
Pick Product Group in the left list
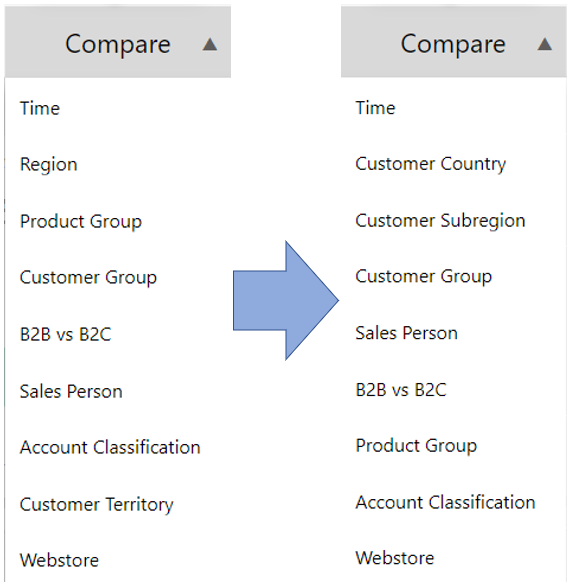81,222
